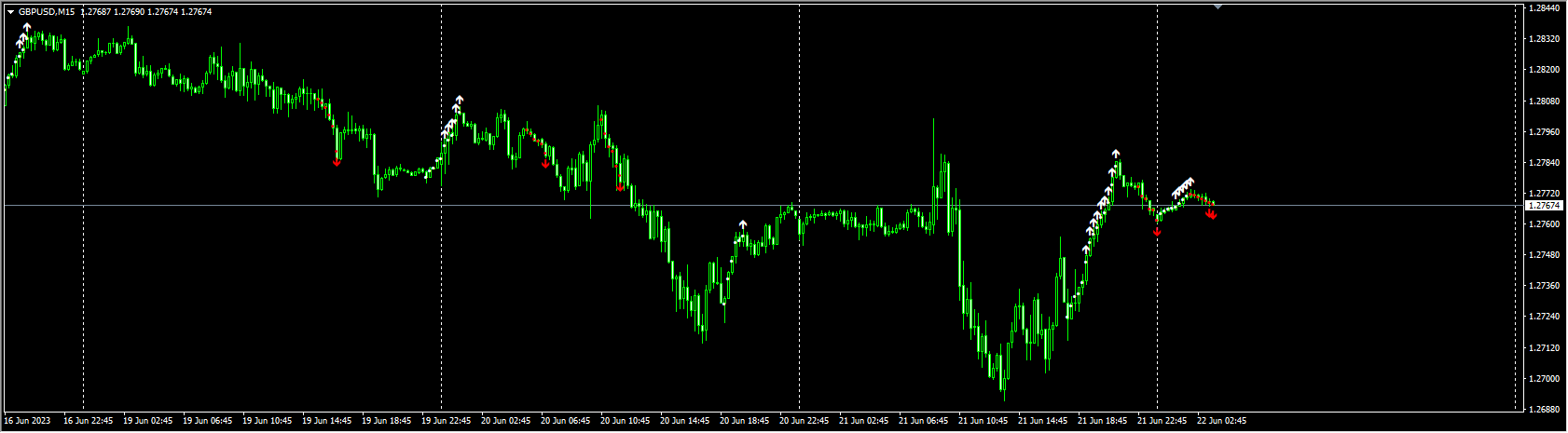This screenshot has height=433, width=1568.
Task: Click the 21 Jun 10:45 time label
Action: 983,421
